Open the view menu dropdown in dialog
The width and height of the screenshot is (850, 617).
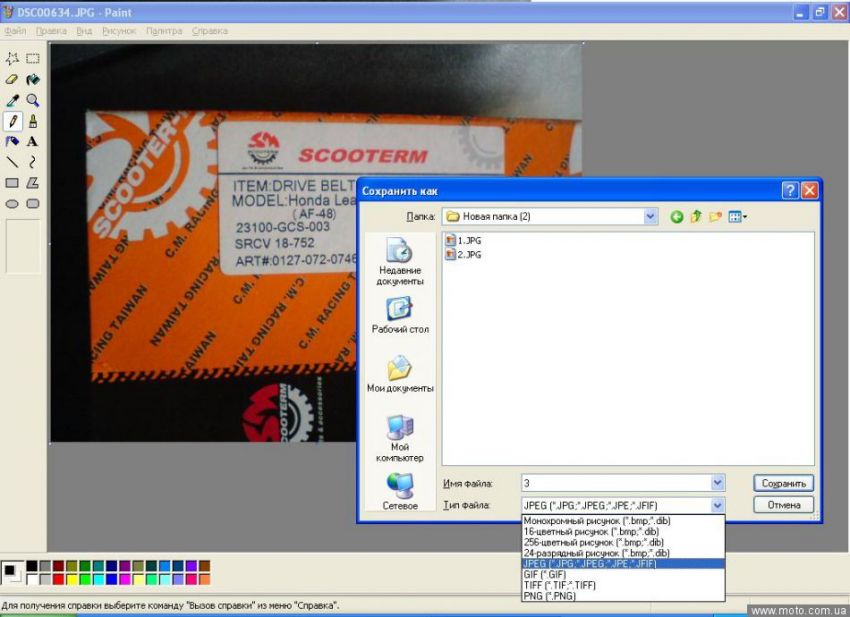738,217
